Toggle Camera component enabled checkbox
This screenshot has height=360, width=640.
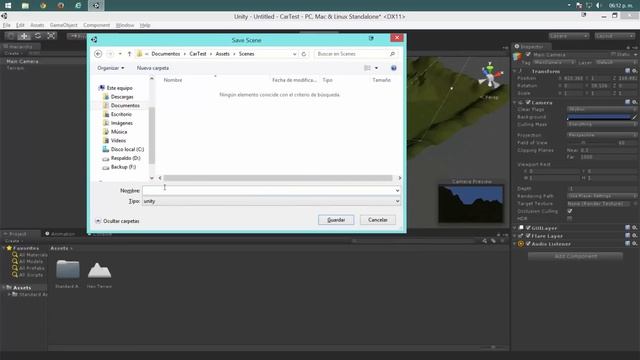528,102
